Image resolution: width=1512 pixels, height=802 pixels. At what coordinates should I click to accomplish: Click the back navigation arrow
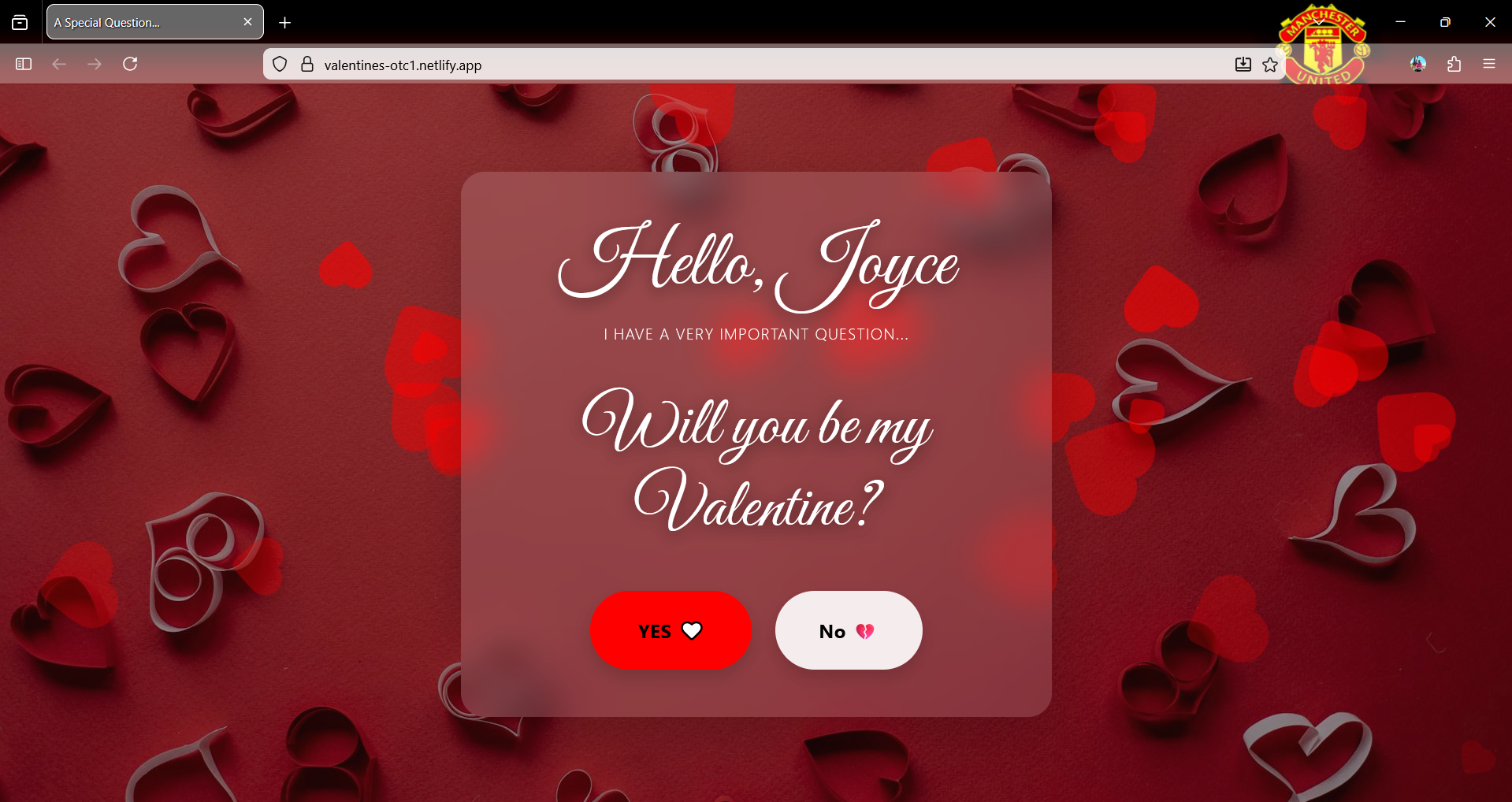pyautogui.click(x=59, y=64)
